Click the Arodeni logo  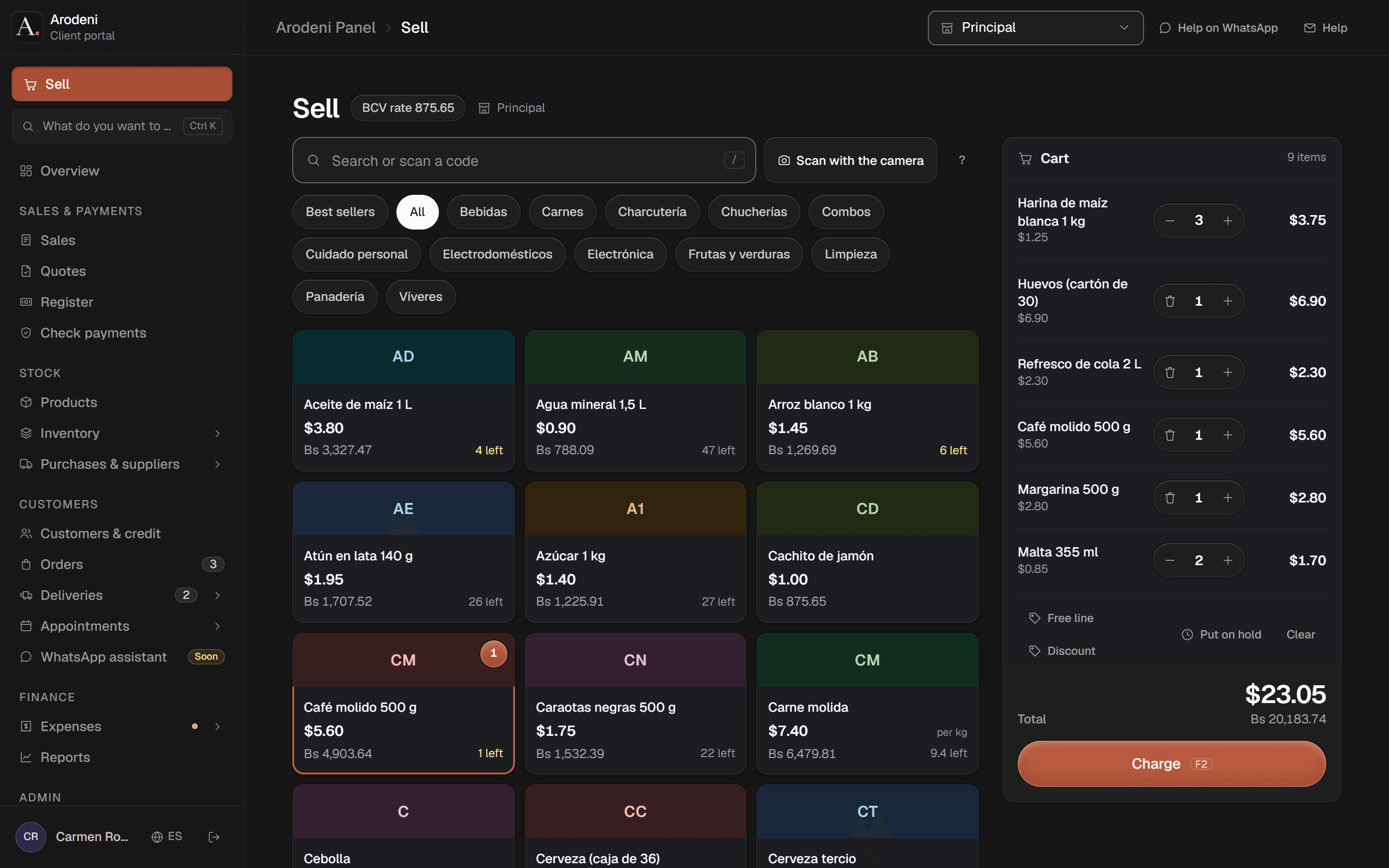tap(27, 27)
